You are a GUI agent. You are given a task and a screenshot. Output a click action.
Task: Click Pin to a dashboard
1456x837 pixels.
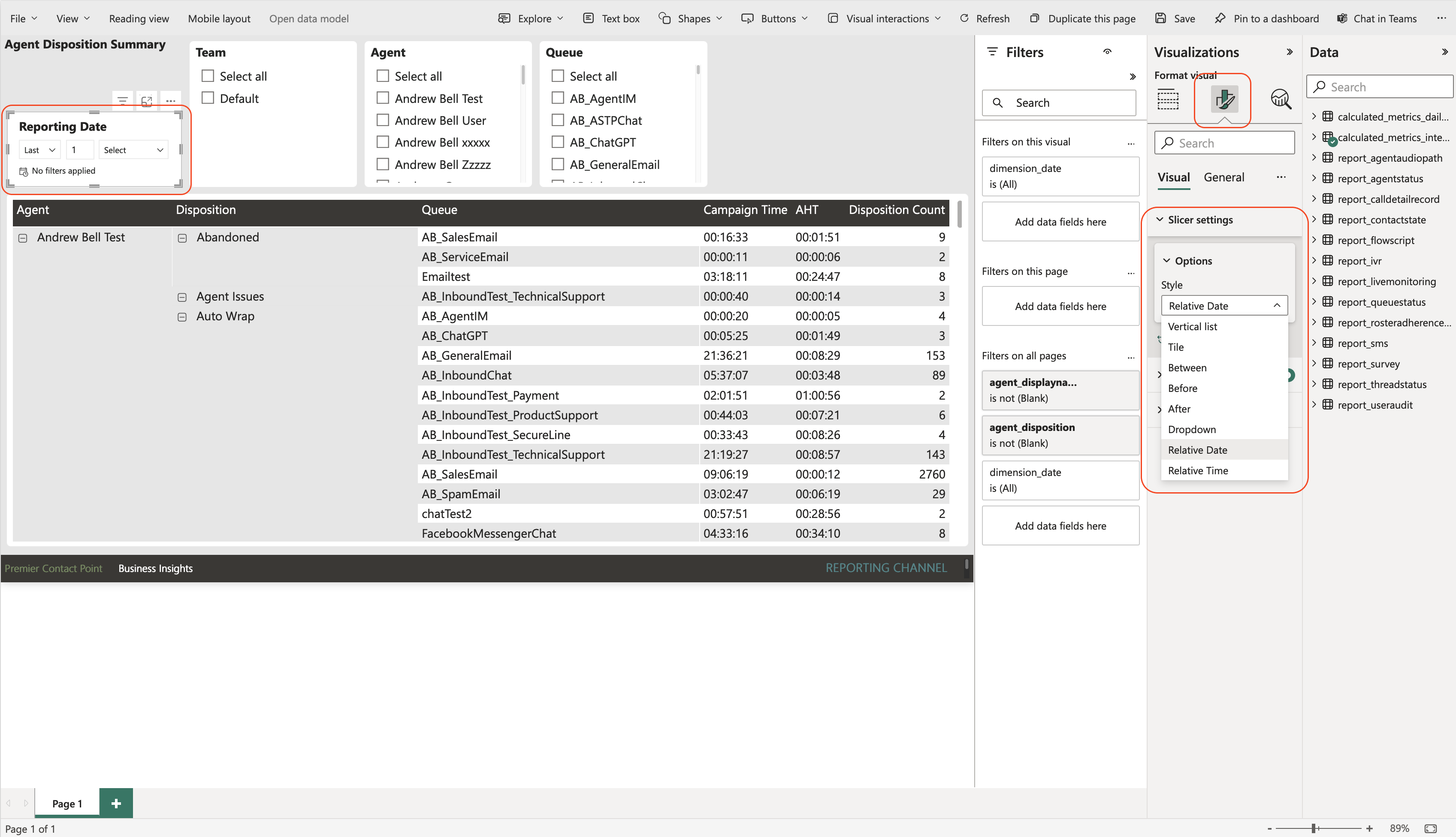pos(1267,18)
